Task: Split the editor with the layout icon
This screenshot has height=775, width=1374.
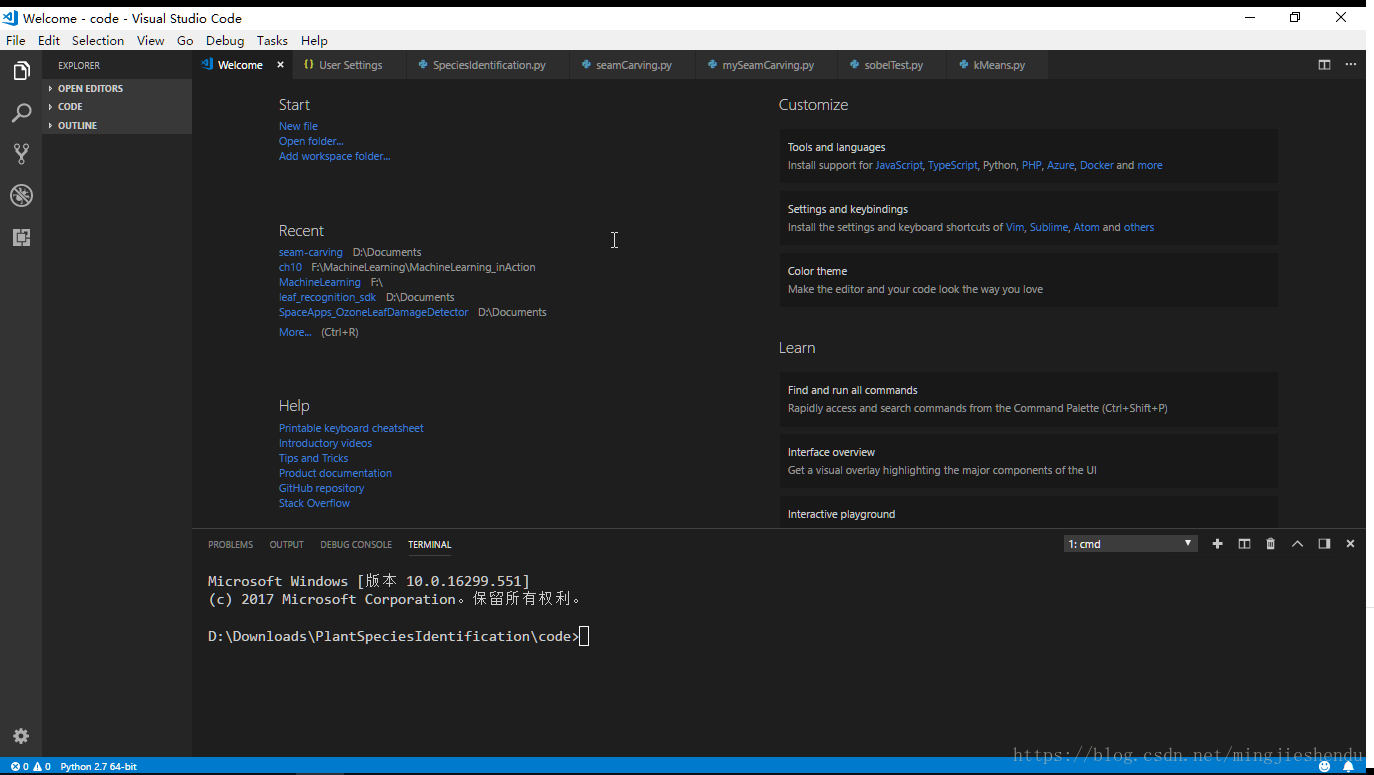Action: (x=1324, y=65)
